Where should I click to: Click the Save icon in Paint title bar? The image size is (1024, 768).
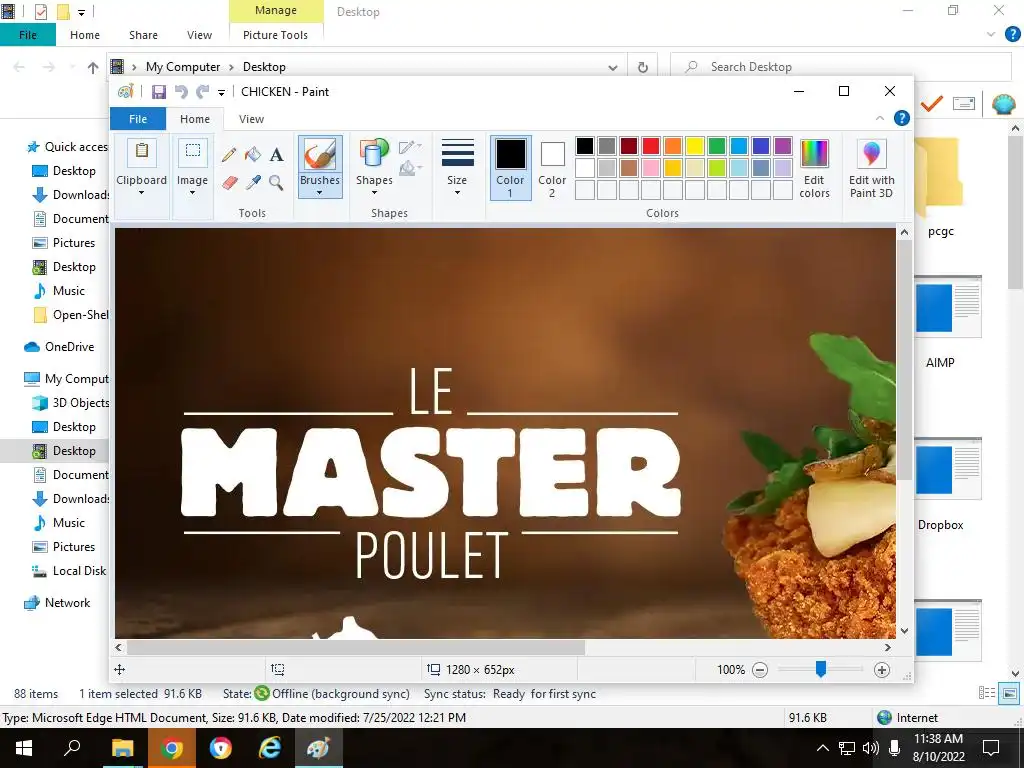159,92
